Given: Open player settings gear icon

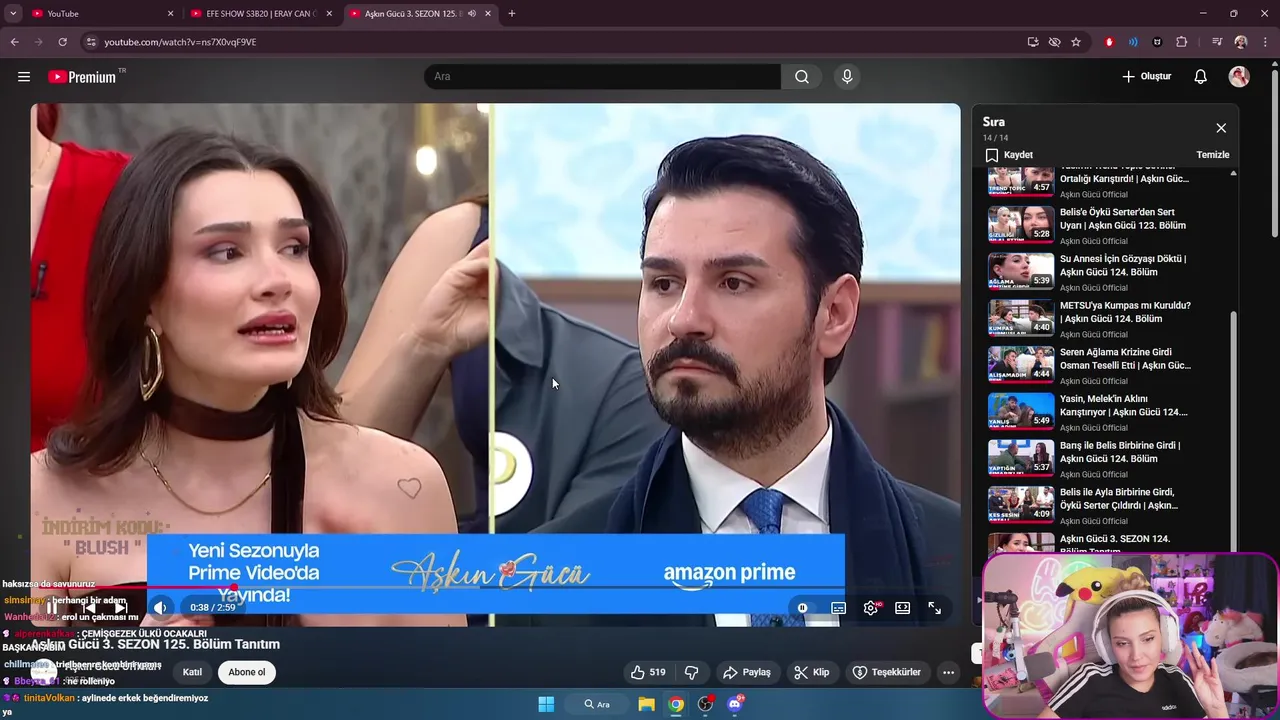Looking at the screenshot, I should [x=871, y=608].
